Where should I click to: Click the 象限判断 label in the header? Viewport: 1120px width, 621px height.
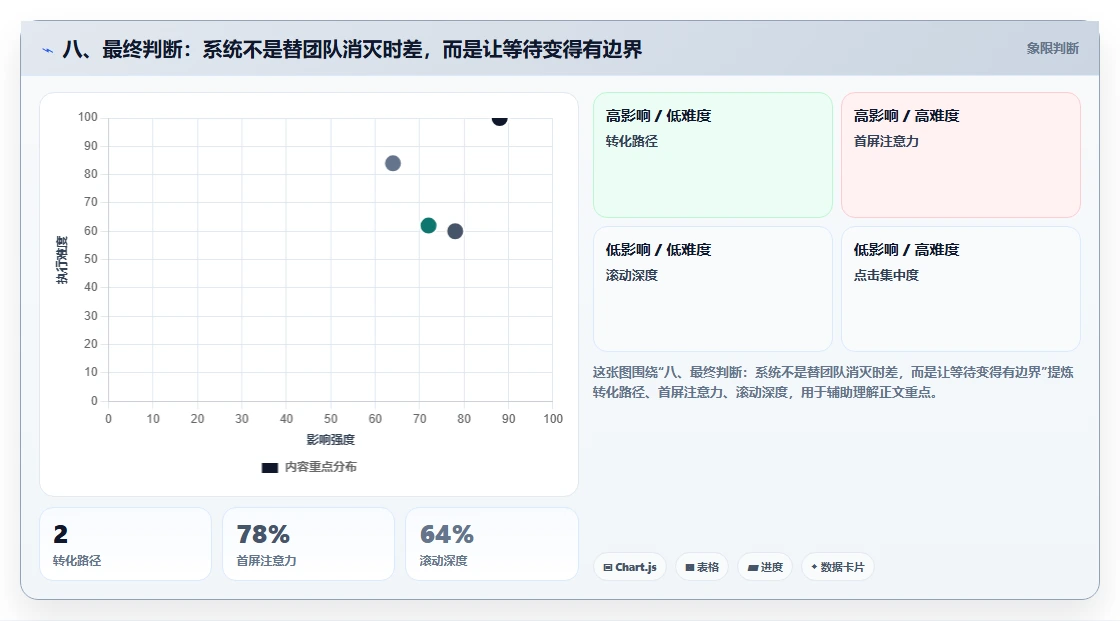coord(1052,49)
